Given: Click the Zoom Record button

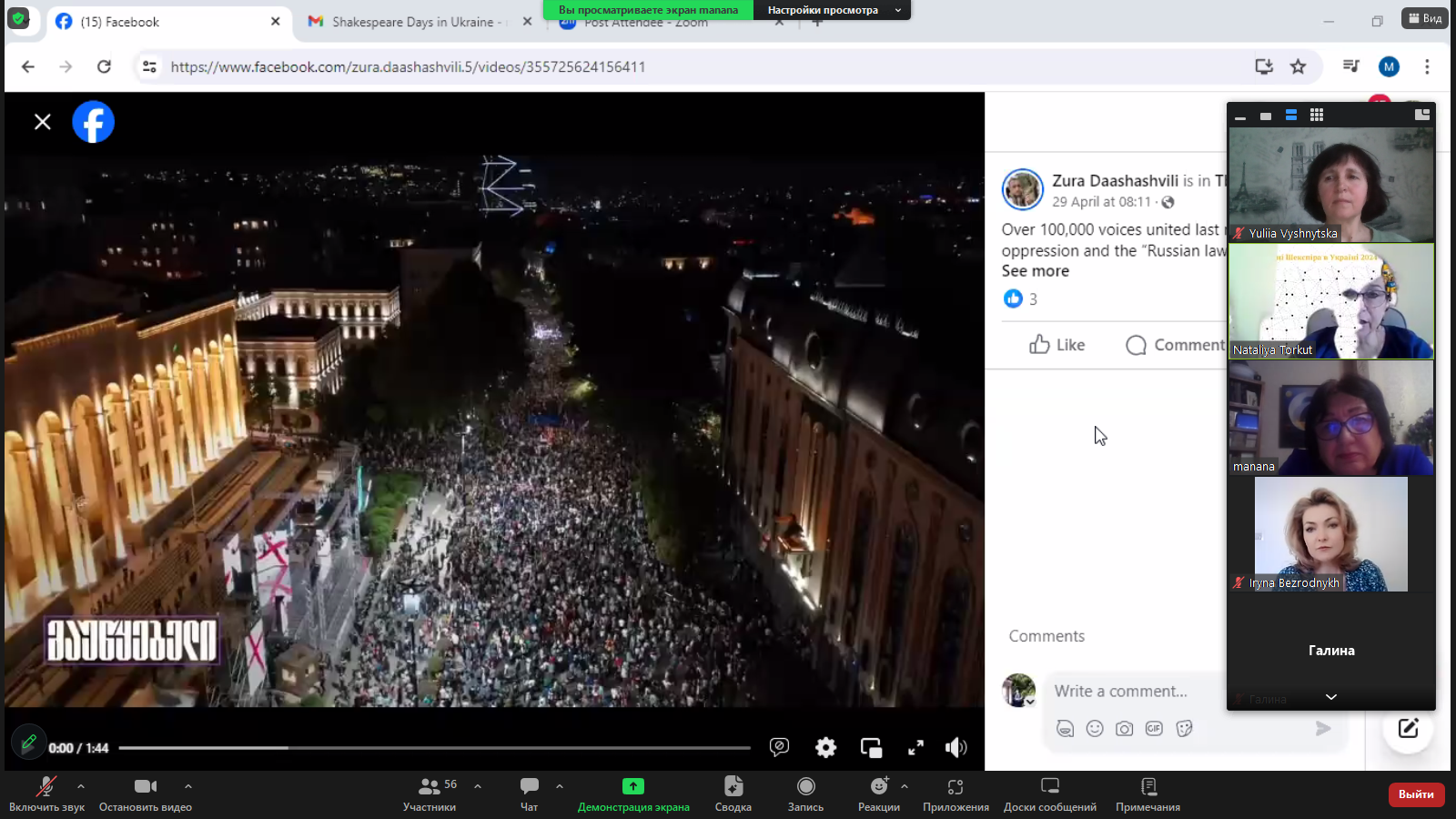Looking at the screenshot, I should [x=805, y=793].
